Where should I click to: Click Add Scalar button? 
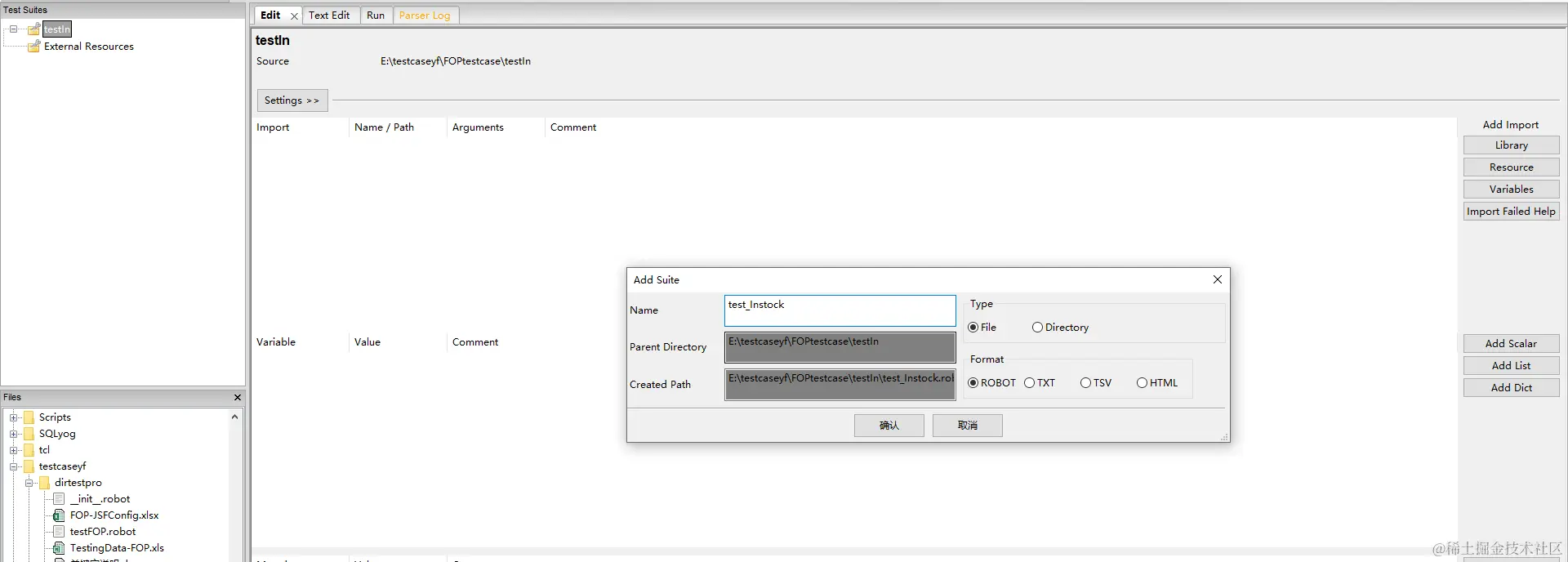click(x=1511, y=344)
